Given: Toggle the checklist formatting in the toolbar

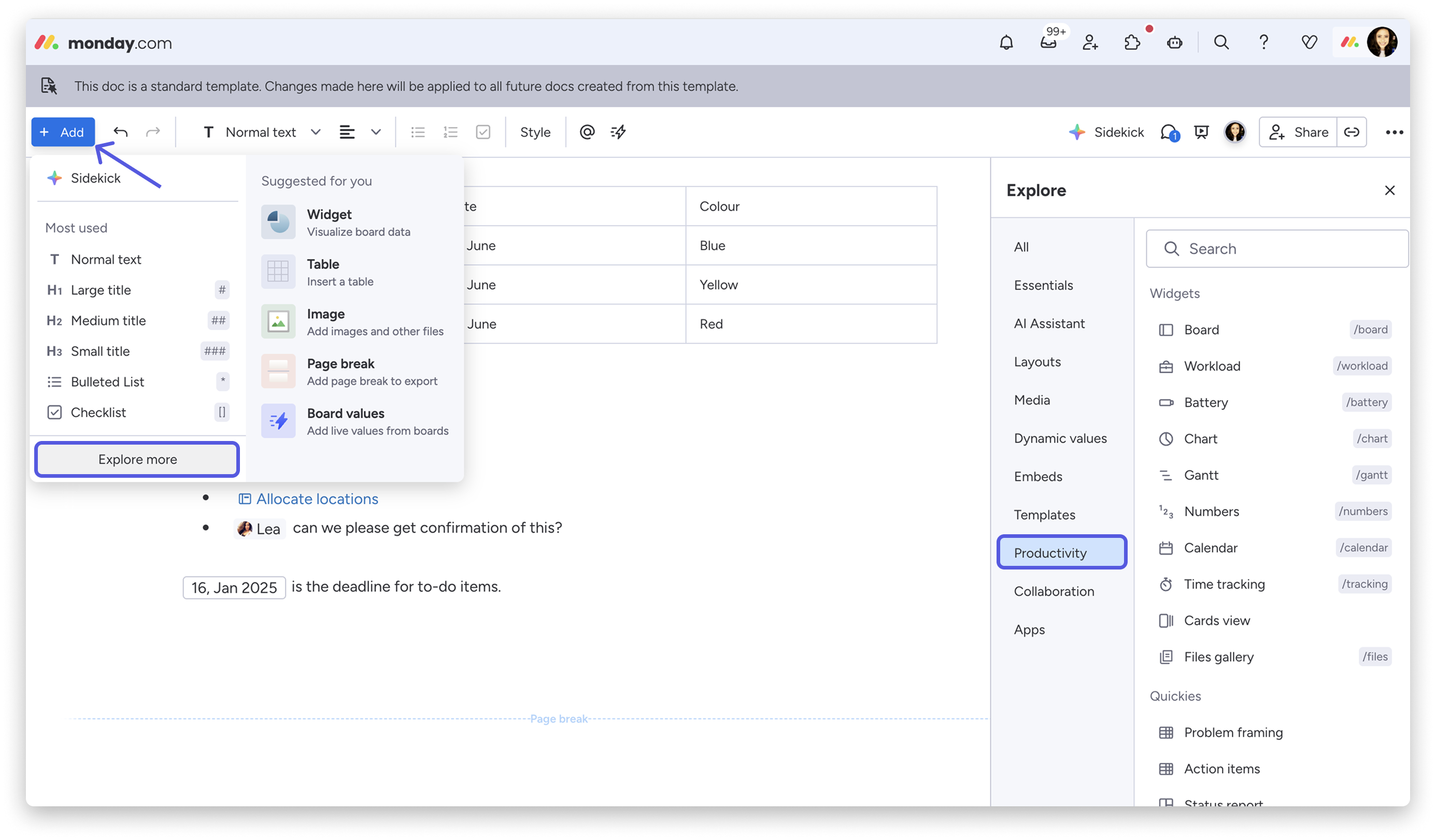Looking at the screenshot, I should pyautogui.click(x=483, y=132).
